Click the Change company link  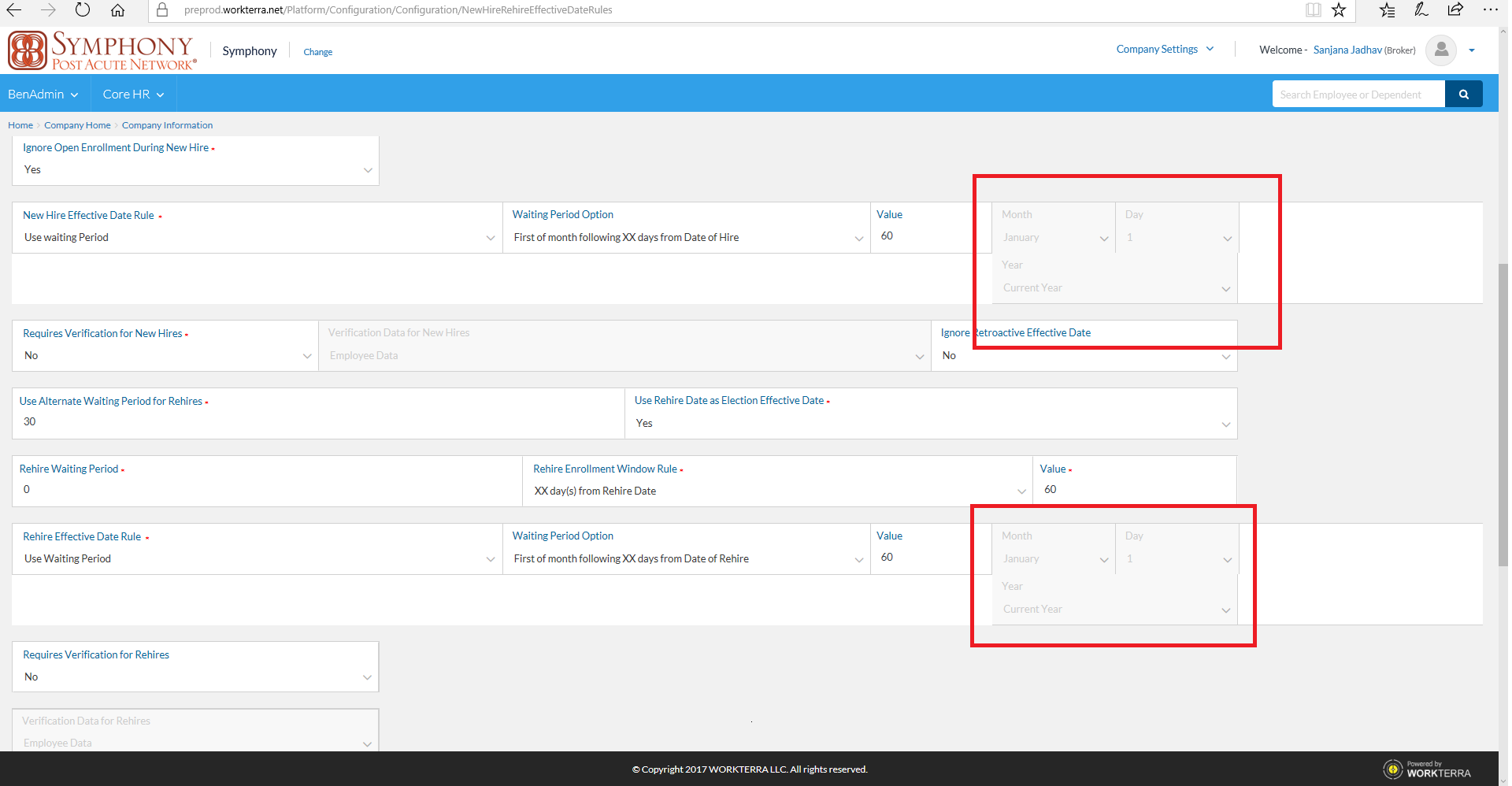click(317, 52)
